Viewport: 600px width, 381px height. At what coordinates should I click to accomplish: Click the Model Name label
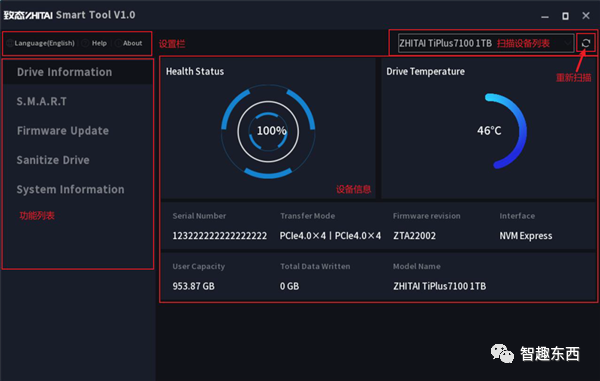417,267
